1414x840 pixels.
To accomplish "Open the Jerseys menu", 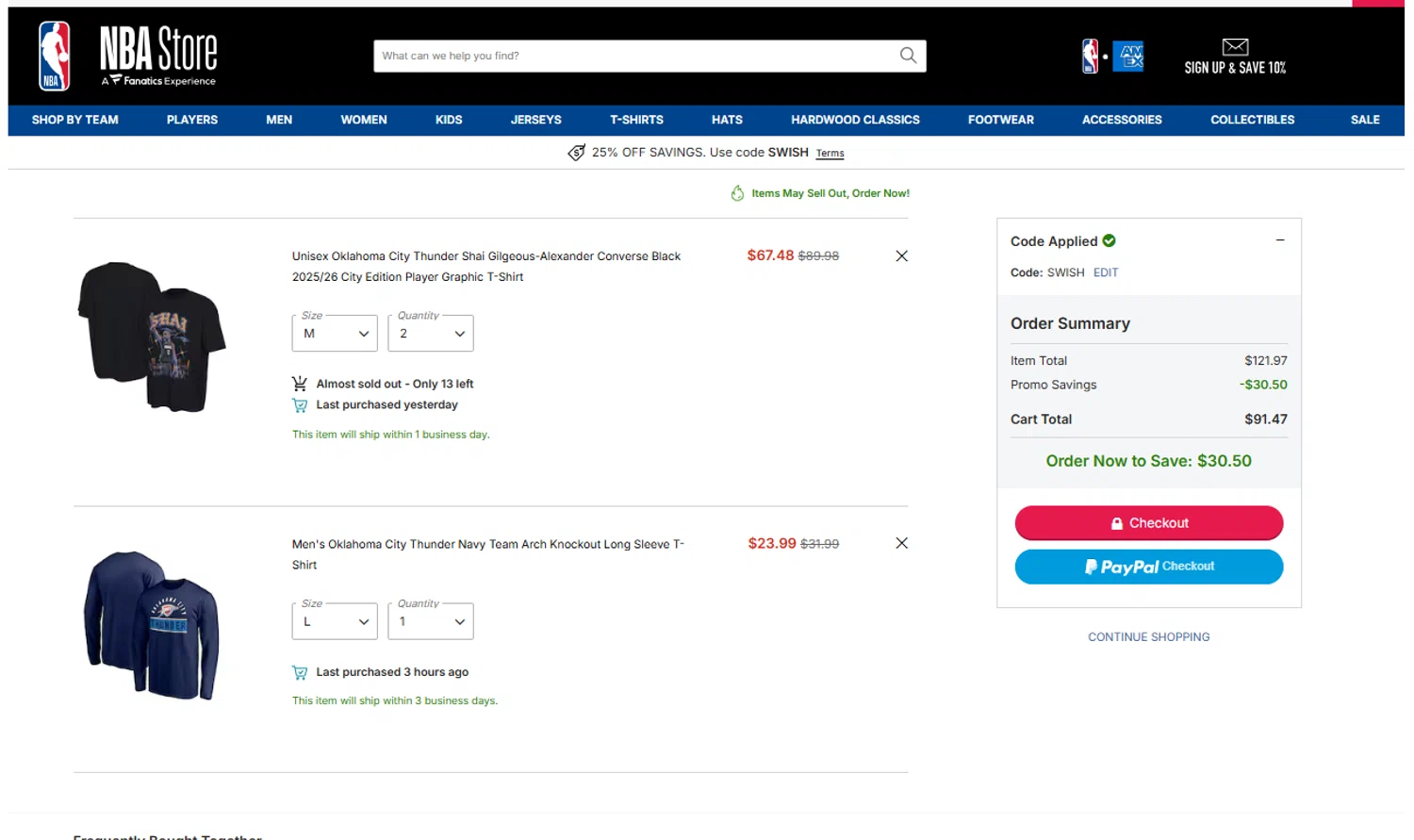I will click(536, 120).
